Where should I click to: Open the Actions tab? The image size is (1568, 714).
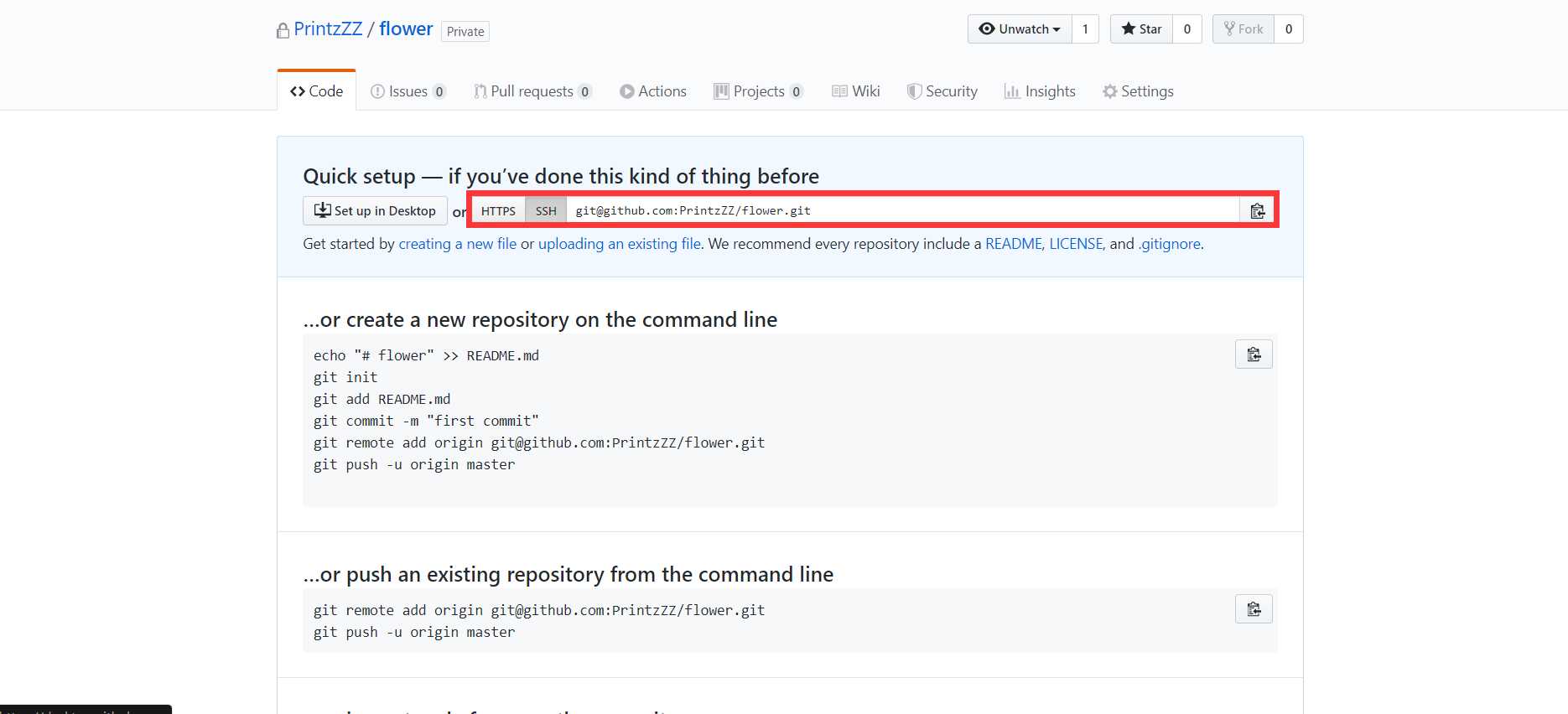(653, 91)
